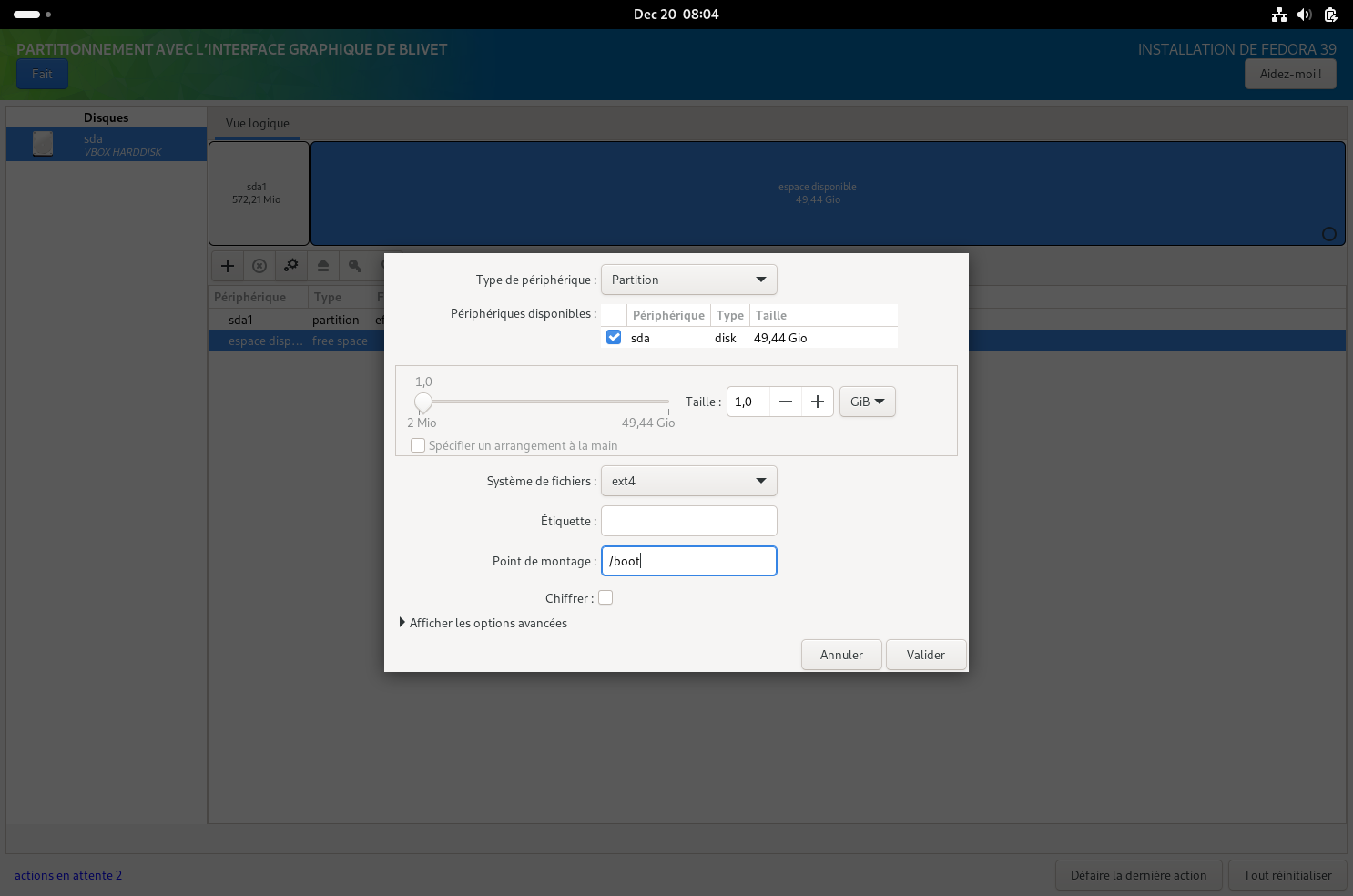The width and height of the screenshot is (1353, 896).
Task: Open the volume icon in top bar
Action: click(1304, 15)
